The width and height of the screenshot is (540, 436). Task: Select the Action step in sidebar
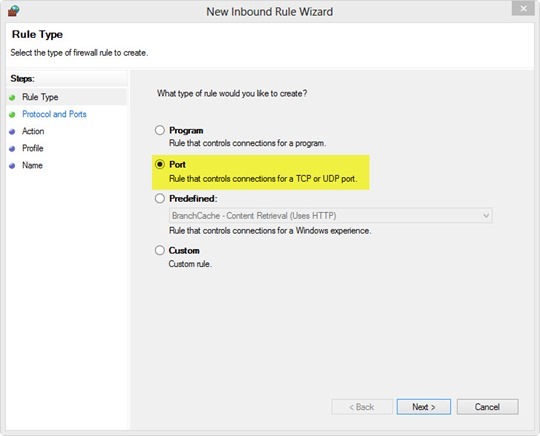(x=33, y=131)
